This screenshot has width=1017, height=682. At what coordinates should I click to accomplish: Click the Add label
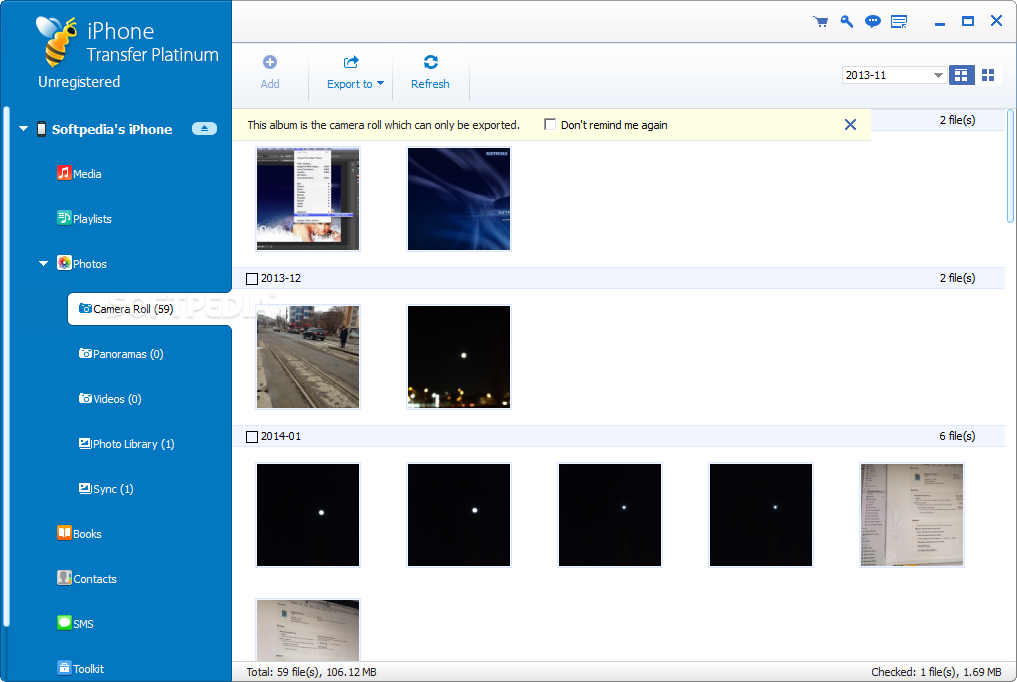coord(270,84)
